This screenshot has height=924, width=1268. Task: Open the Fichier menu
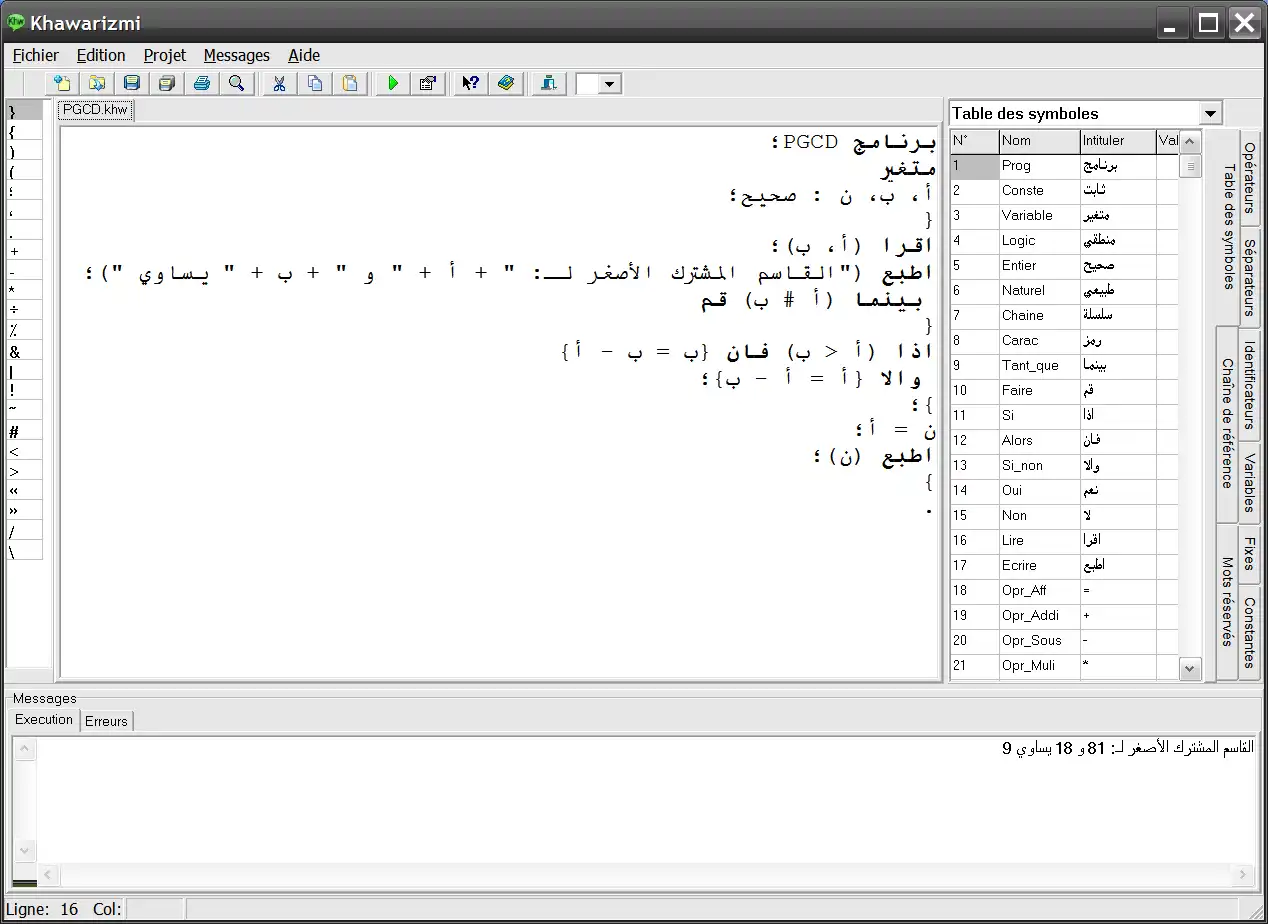(x=36, y=55)
